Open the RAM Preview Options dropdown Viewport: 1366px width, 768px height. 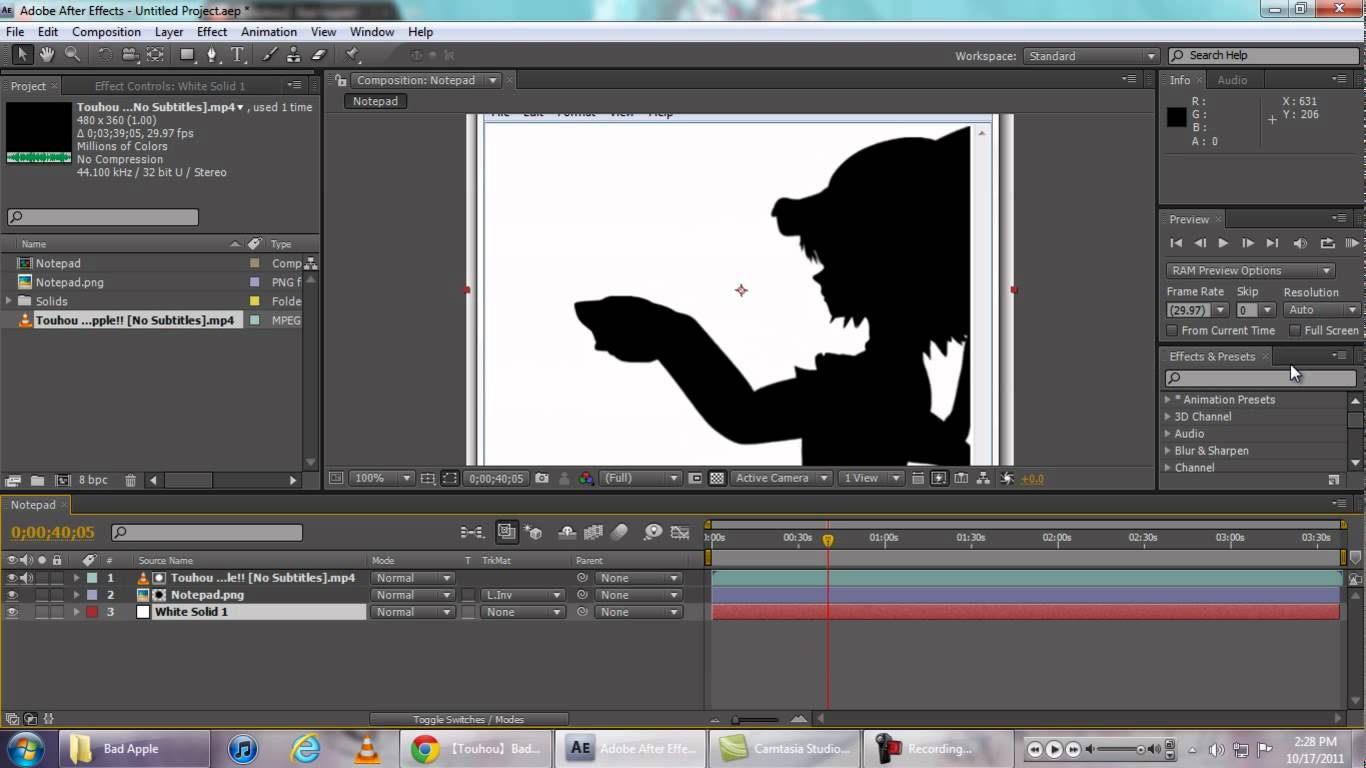[x=1250, y=270]
